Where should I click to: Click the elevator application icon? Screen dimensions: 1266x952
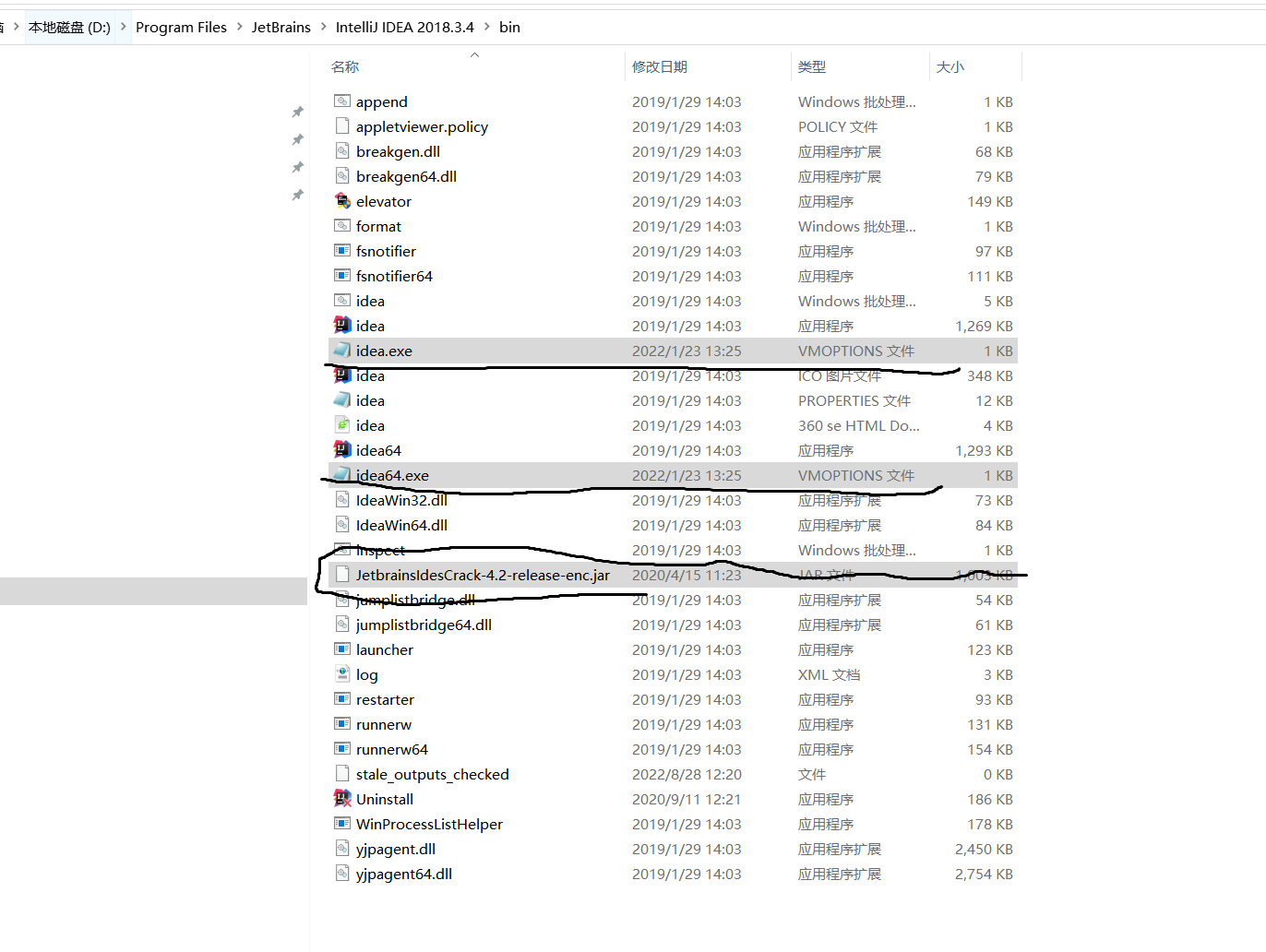coord(342,201)
